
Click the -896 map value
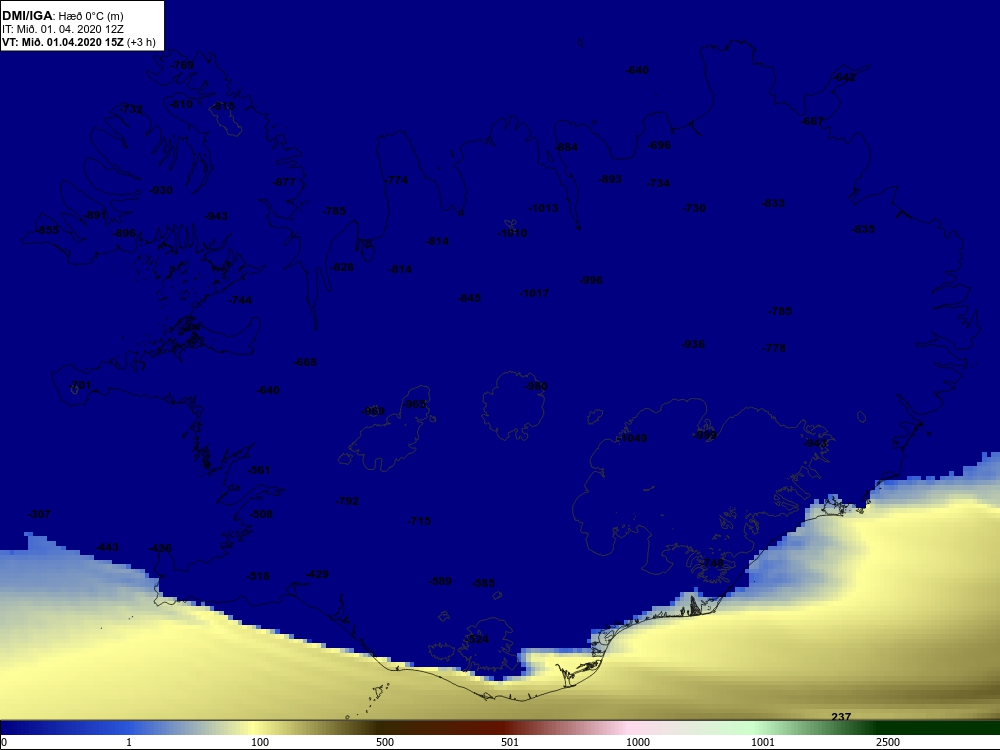[124, 233]
